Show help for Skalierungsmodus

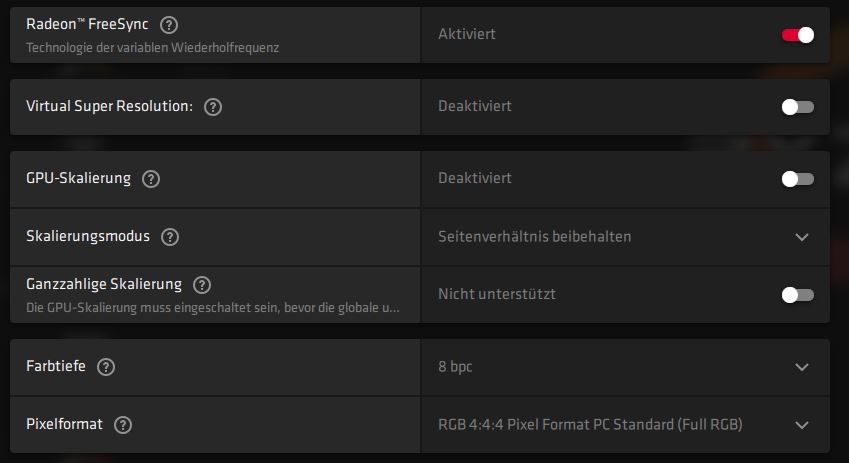tap(170, 237)
